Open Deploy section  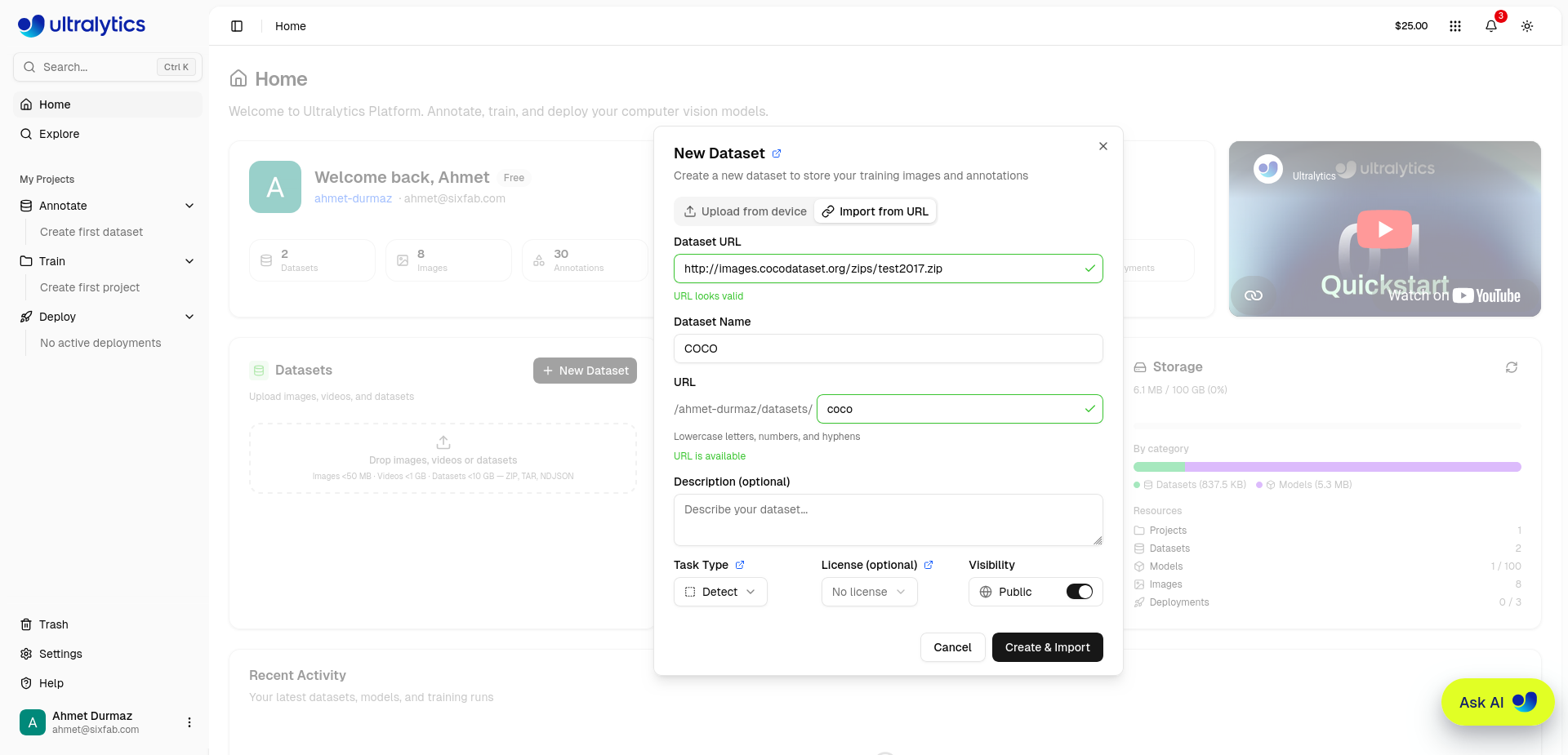[57, 317]
